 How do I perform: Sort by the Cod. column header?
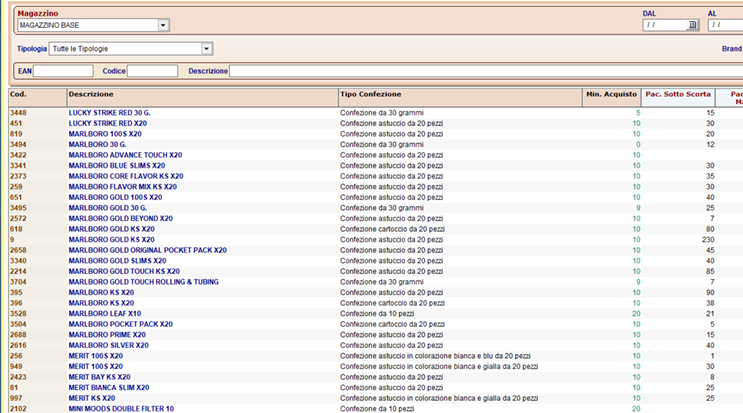38,98
